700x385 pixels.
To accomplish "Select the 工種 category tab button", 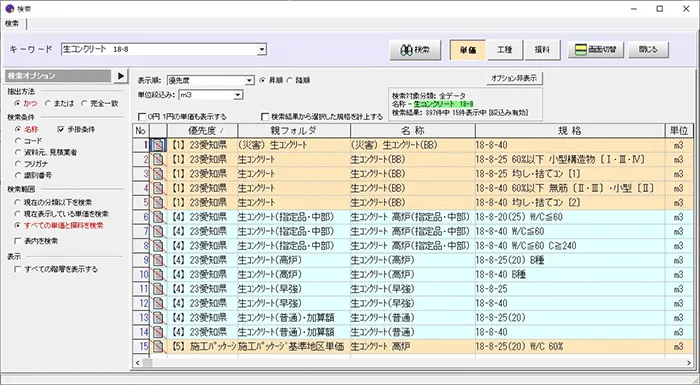I will 504,50.
